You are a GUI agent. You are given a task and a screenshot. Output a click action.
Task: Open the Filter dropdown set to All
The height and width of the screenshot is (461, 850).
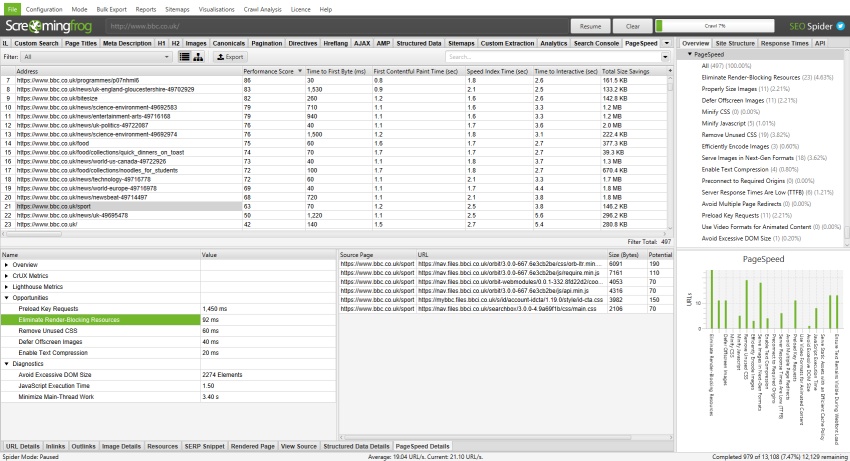(95, 57)
